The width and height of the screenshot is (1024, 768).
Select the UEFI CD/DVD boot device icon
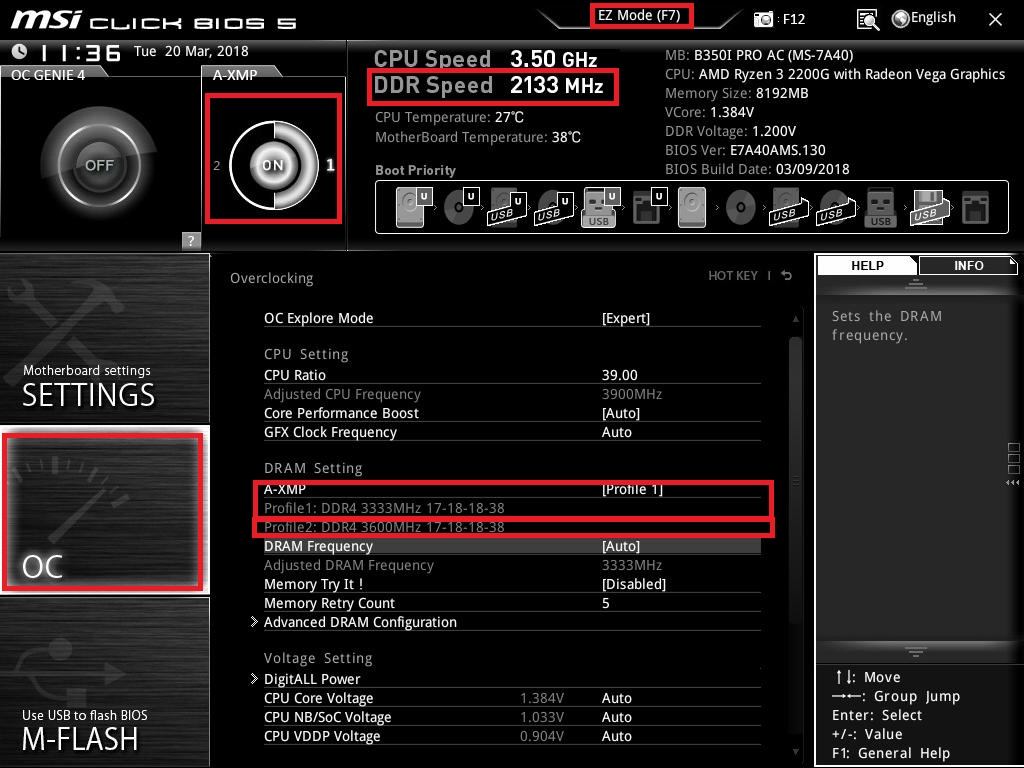(461, 207)
